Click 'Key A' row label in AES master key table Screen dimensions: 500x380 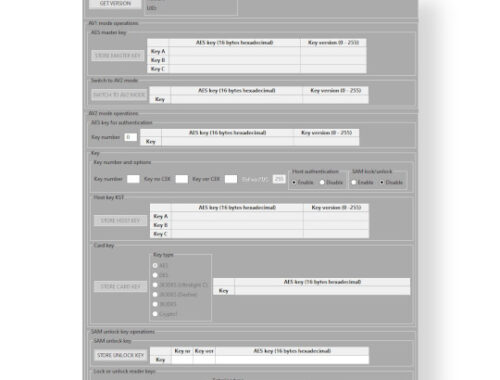click(158, 51)
